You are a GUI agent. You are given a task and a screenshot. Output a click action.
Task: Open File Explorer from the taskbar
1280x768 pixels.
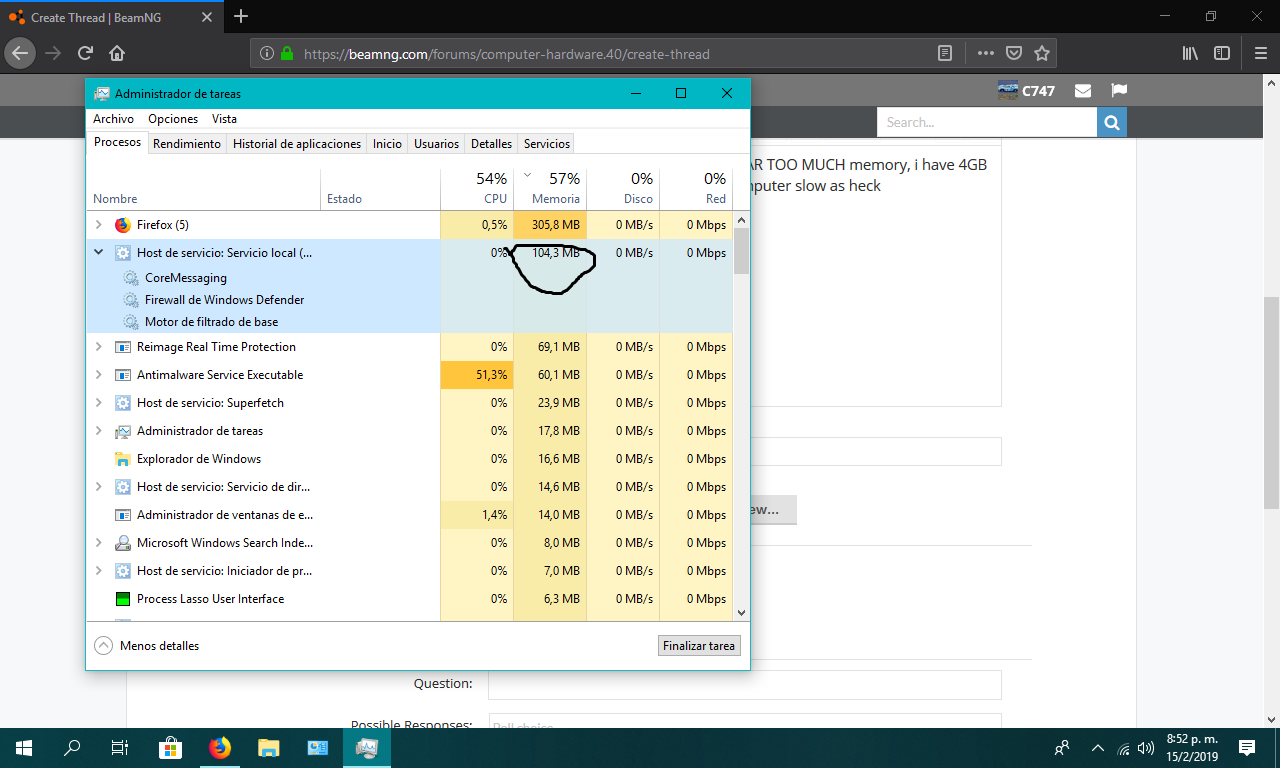click(x=268, y=748)
